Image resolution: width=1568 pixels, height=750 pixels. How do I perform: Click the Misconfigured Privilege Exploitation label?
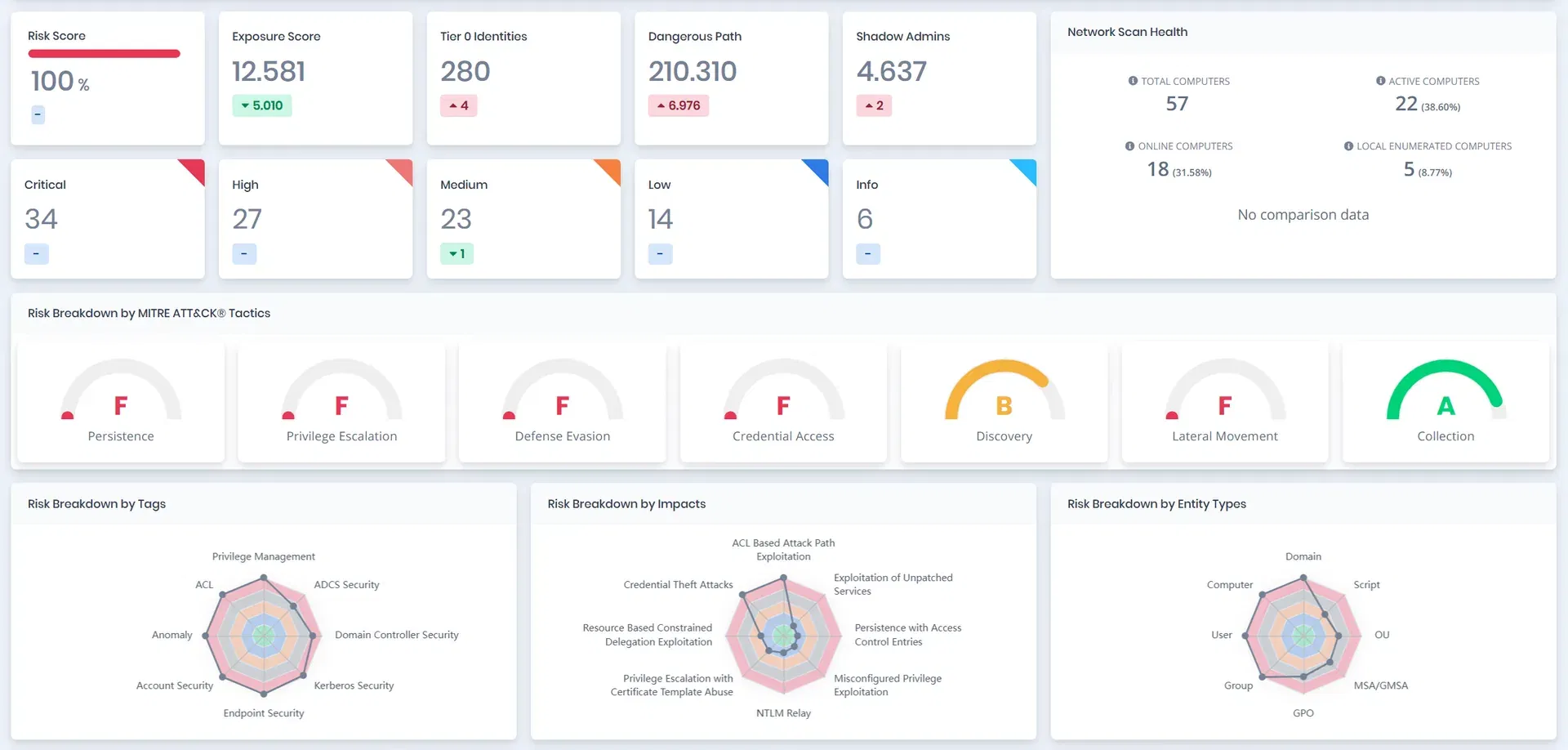coord(888,685)
